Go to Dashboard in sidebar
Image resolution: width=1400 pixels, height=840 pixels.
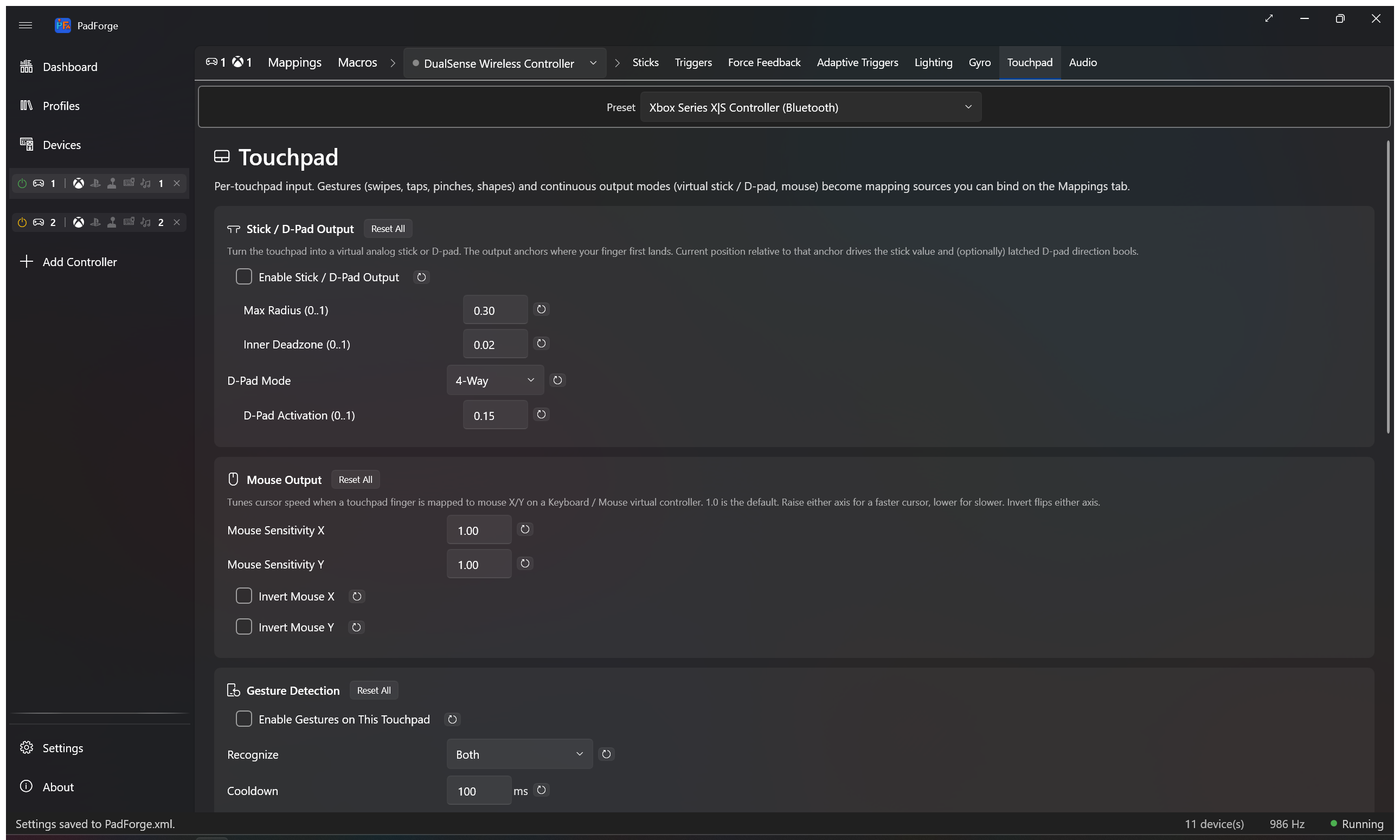click(99, 67)
